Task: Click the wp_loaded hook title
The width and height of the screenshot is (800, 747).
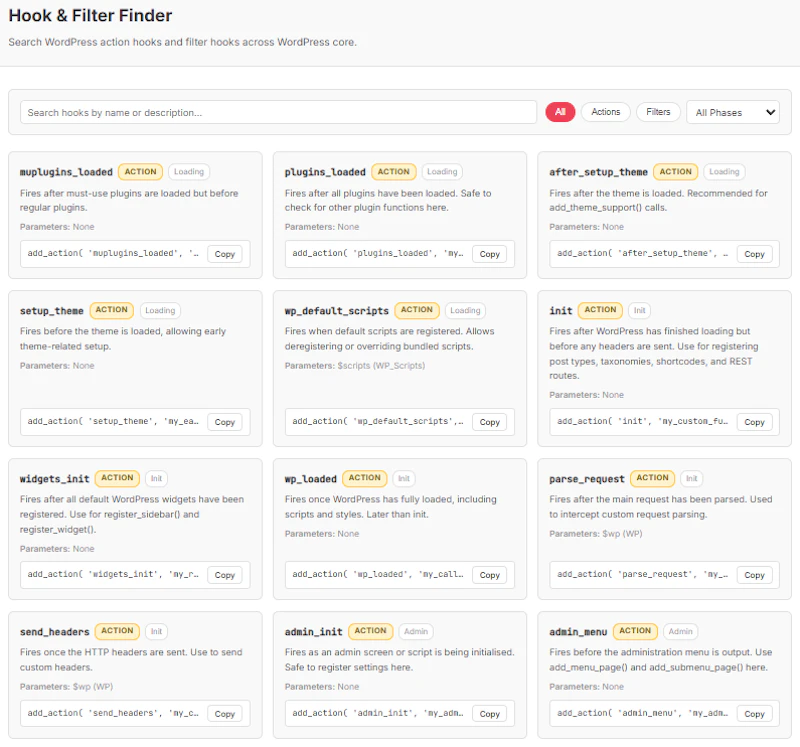Action: 311,479
